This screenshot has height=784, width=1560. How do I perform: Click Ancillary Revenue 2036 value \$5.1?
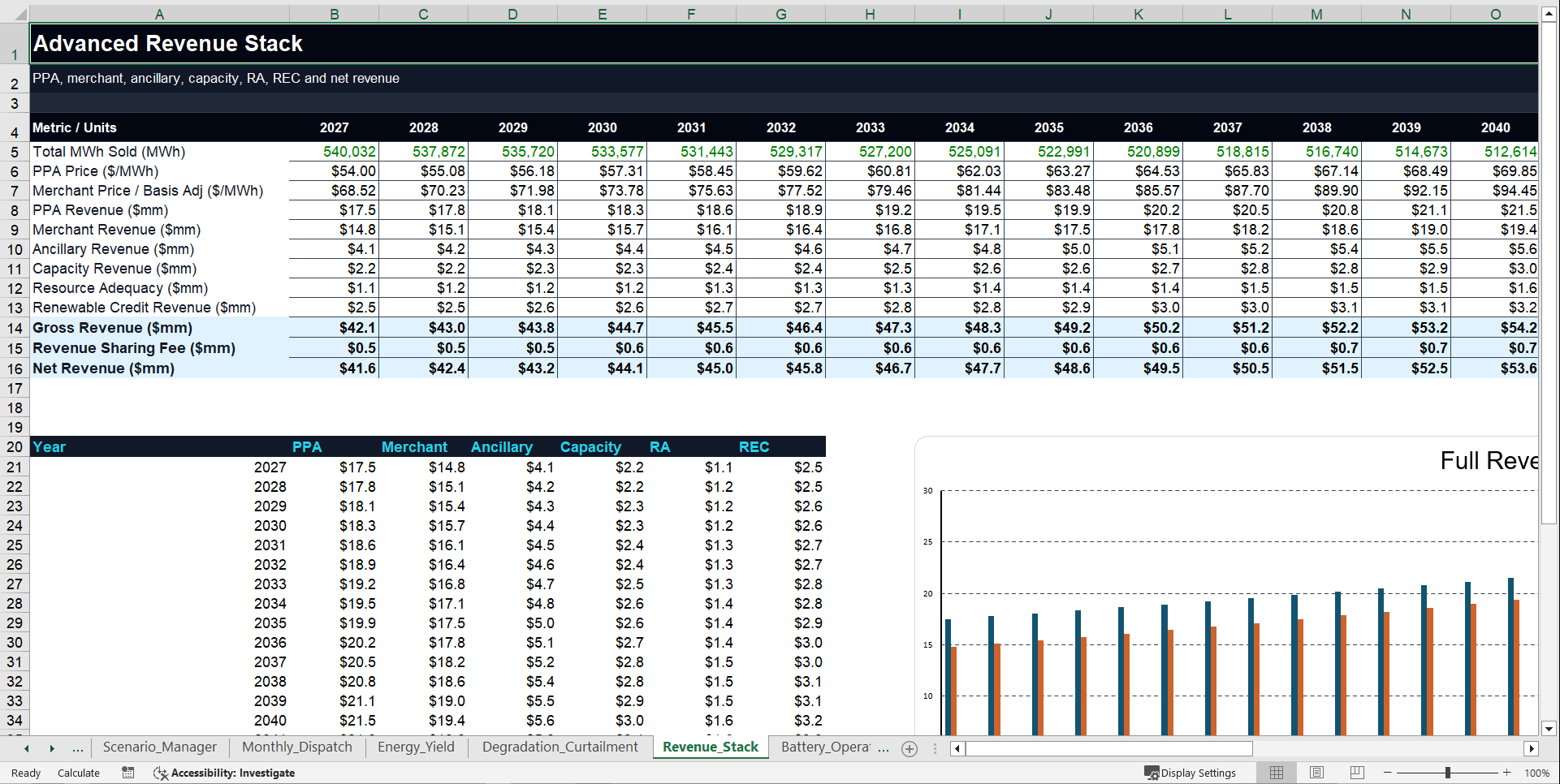coord(1138,249)
